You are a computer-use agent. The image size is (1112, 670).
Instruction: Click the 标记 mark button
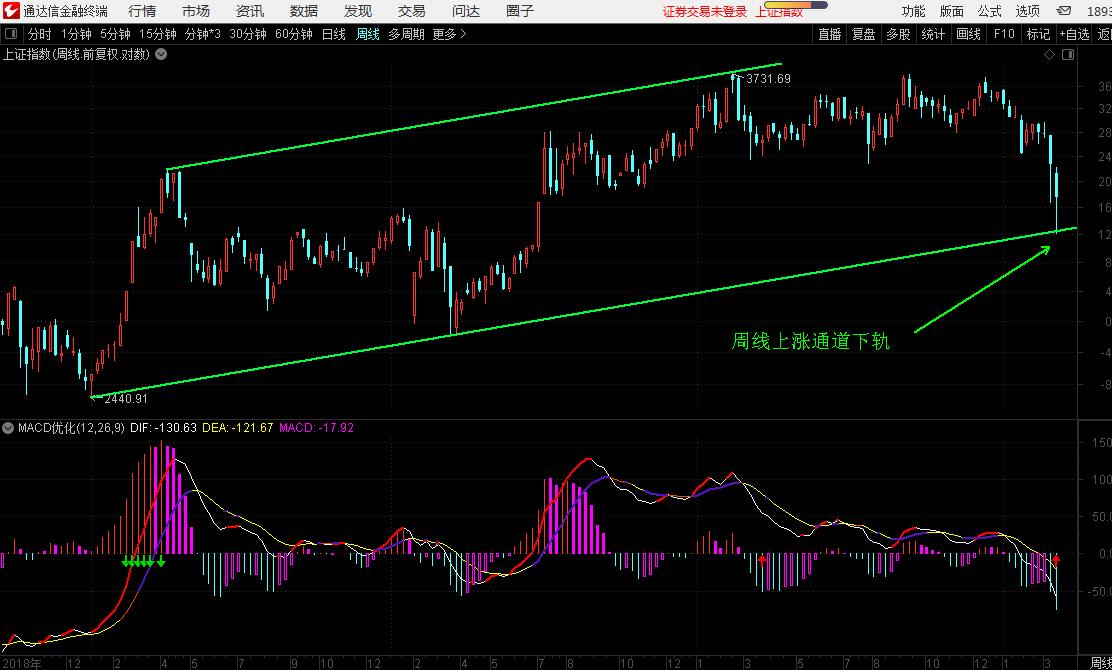1038,34
